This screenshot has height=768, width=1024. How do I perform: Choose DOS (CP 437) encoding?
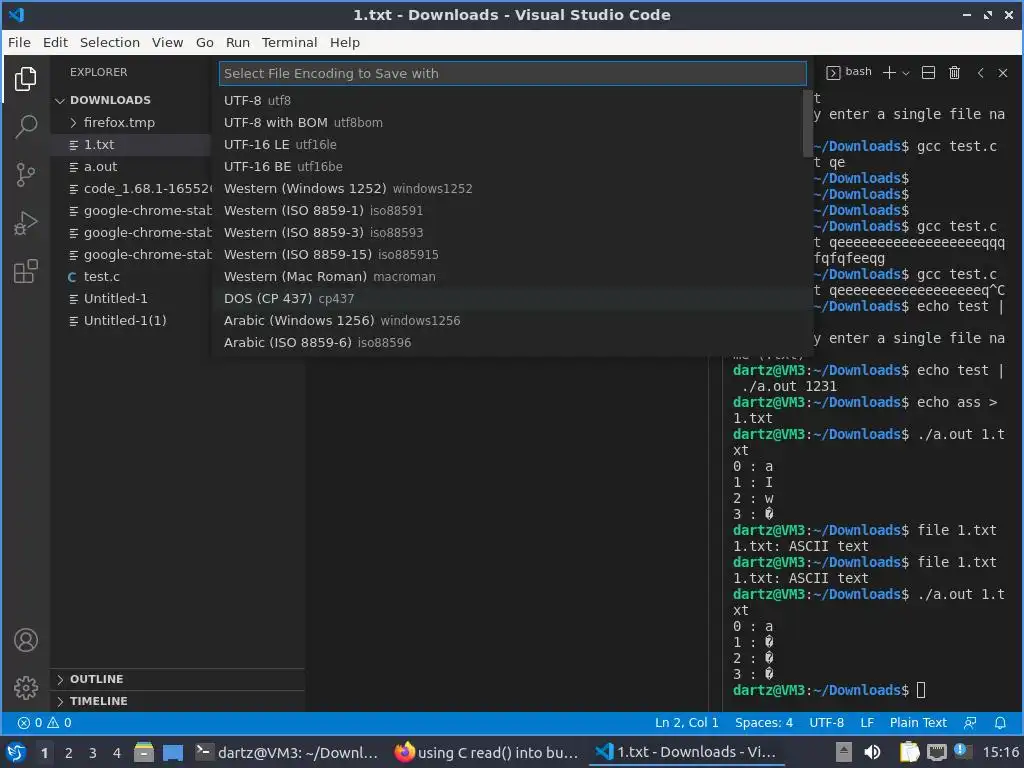coord(511,298)
